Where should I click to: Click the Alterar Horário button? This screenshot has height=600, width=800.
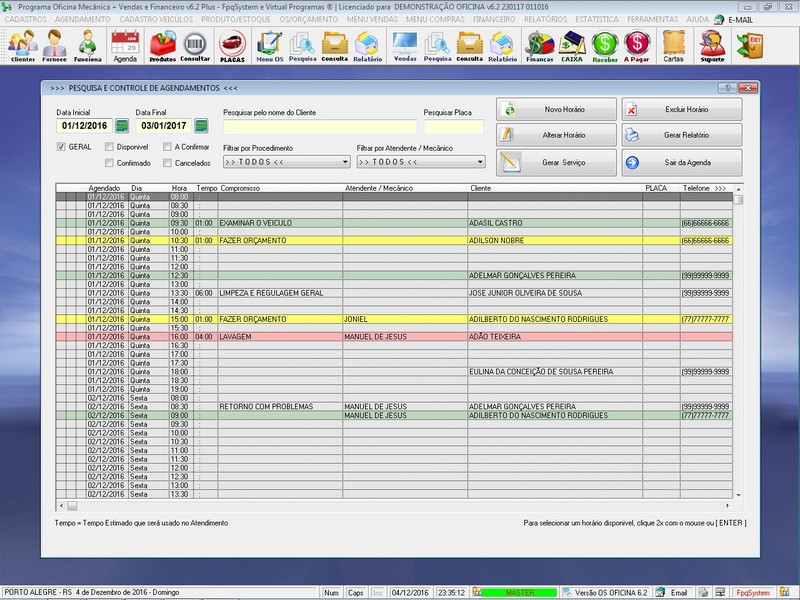click(556, 135)
